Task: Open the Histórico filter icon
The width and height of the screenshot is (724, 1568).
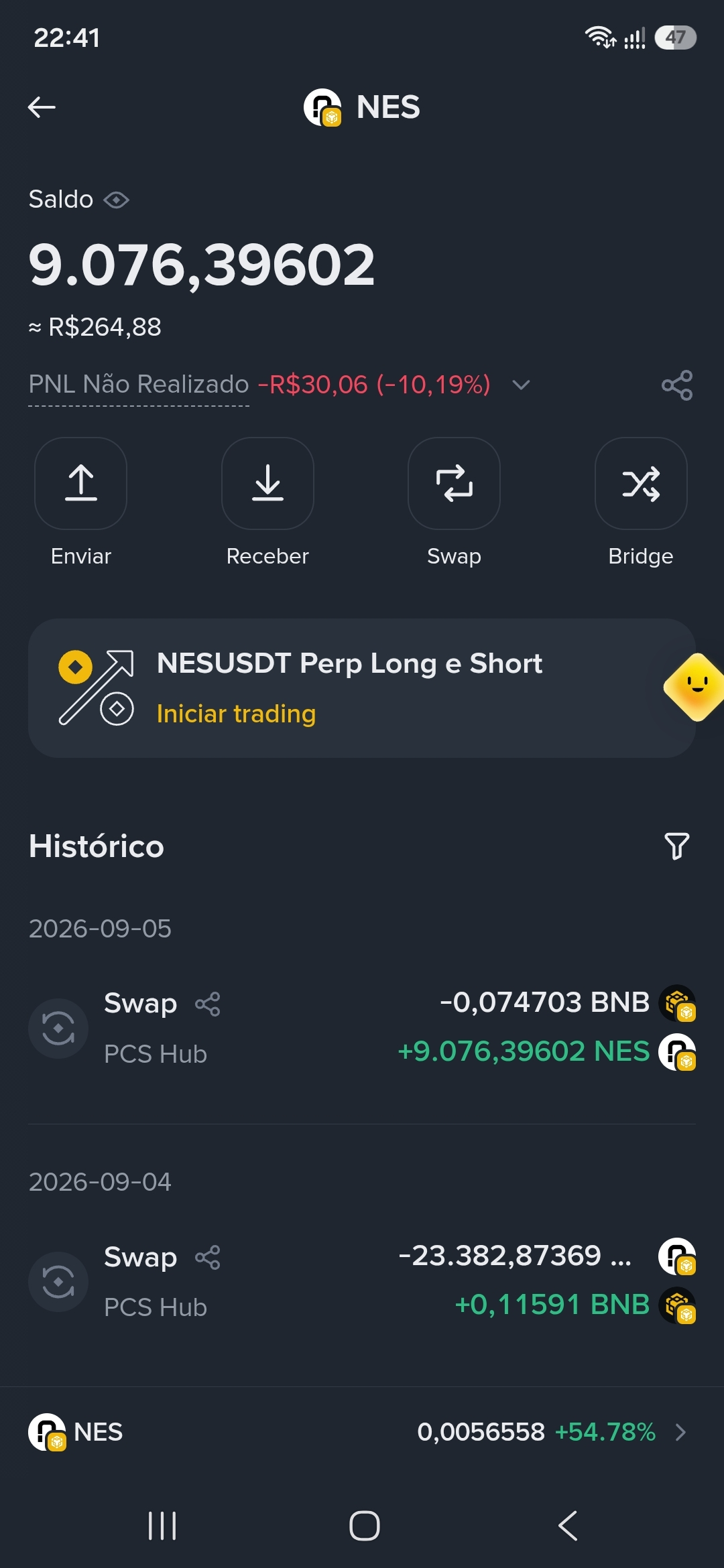Action: [677, 846]
